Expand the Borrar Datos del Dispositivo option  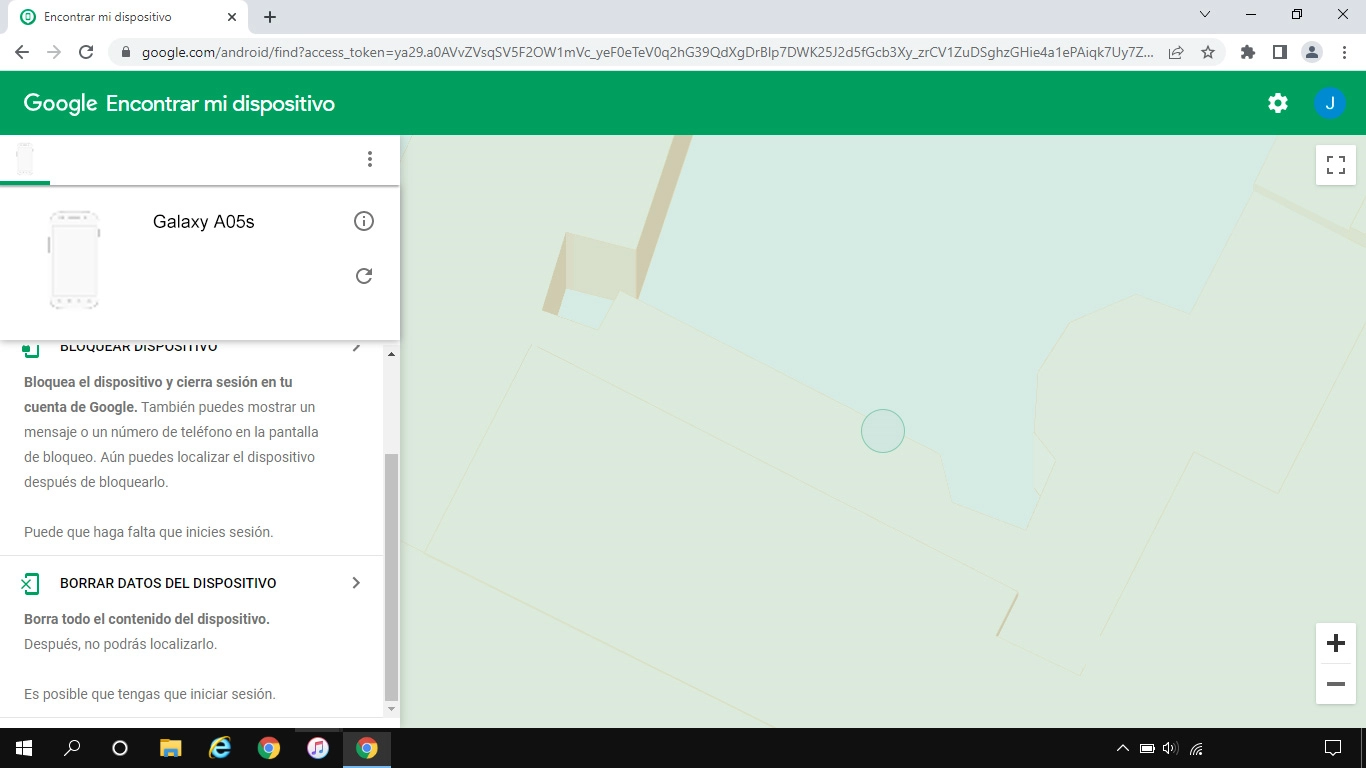(x=356, y=582)
